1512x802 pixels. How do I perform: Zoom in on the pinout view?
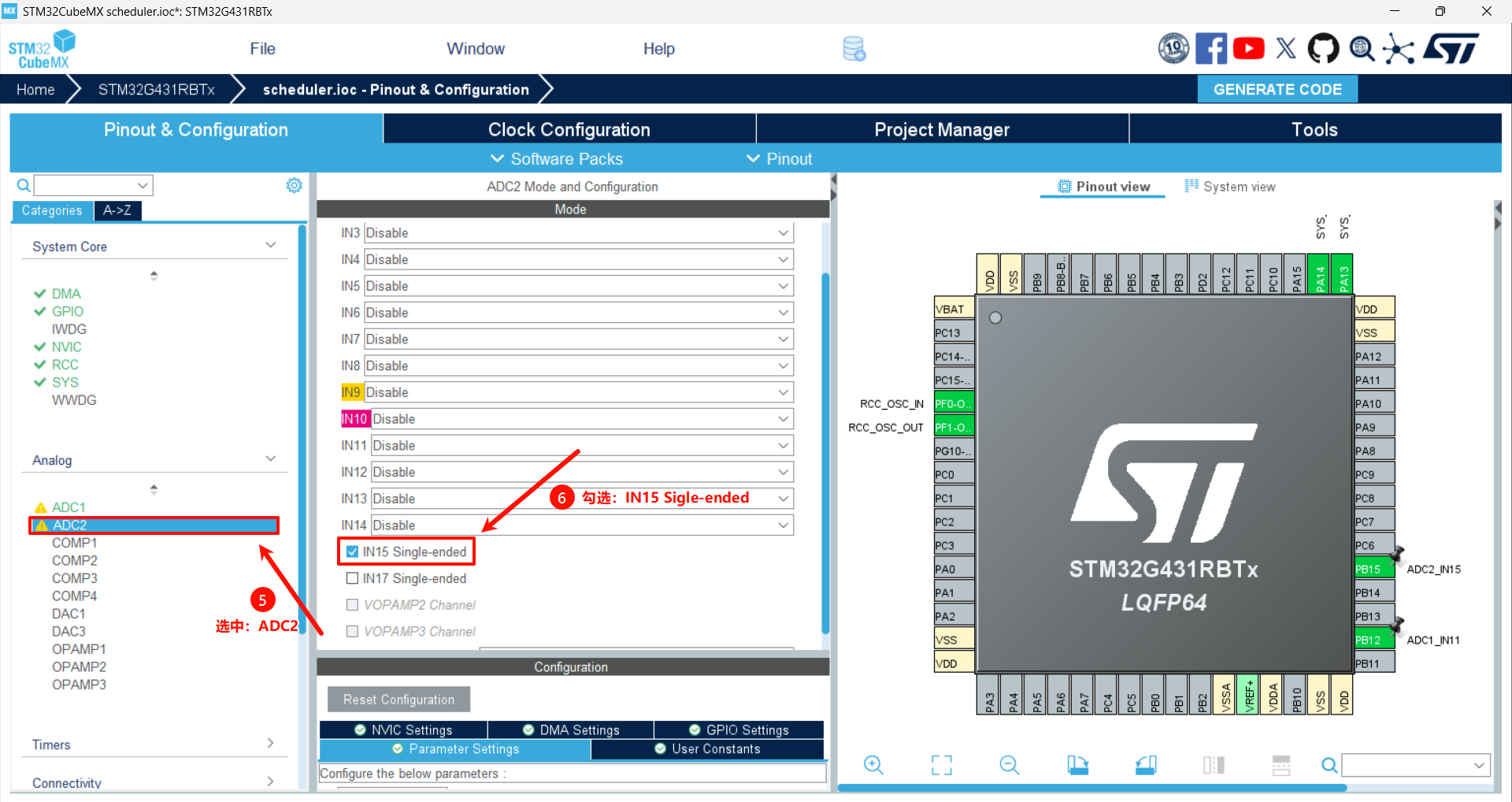click(x=873, y=765)
